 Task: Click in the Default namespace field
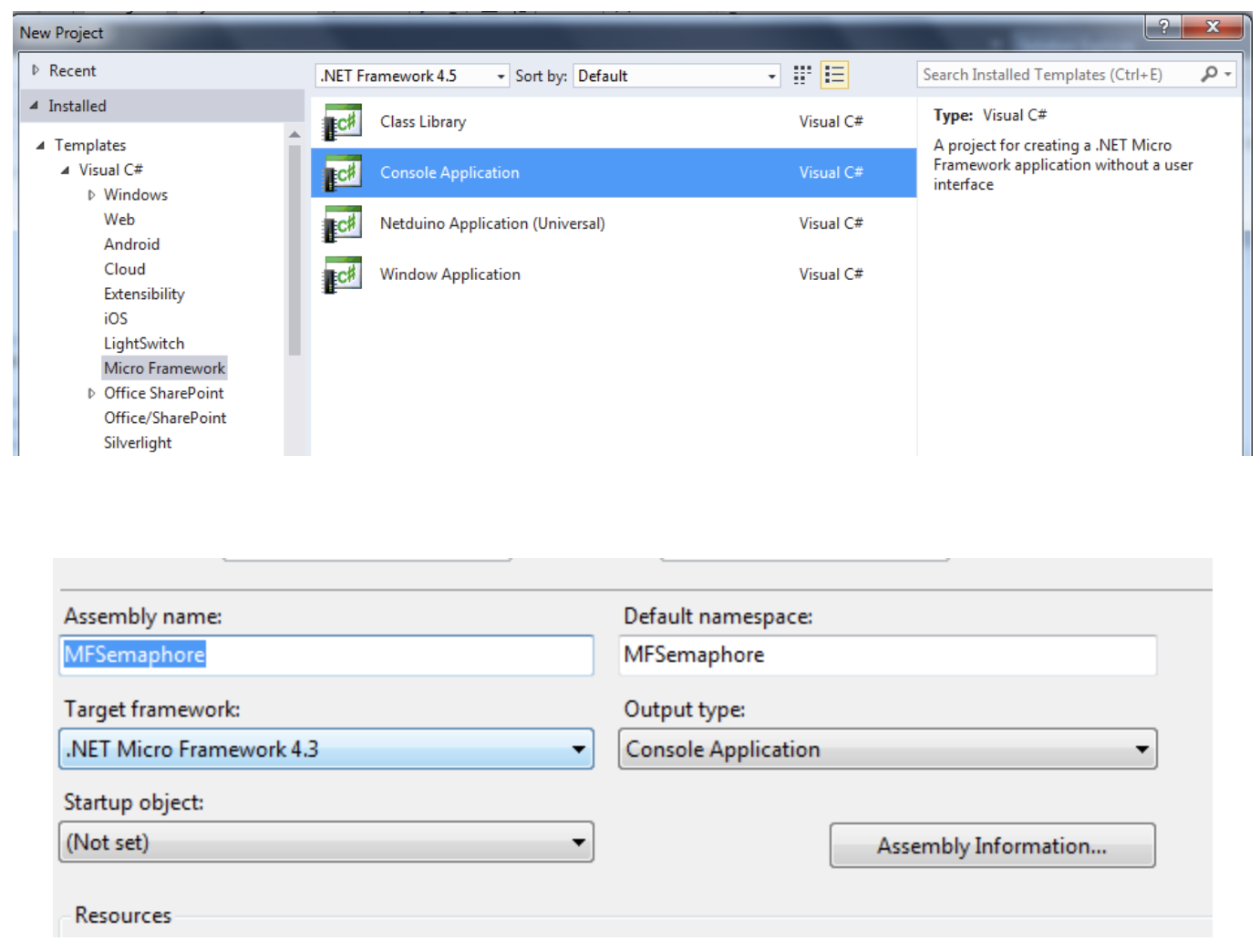click(x=888, y=655)
